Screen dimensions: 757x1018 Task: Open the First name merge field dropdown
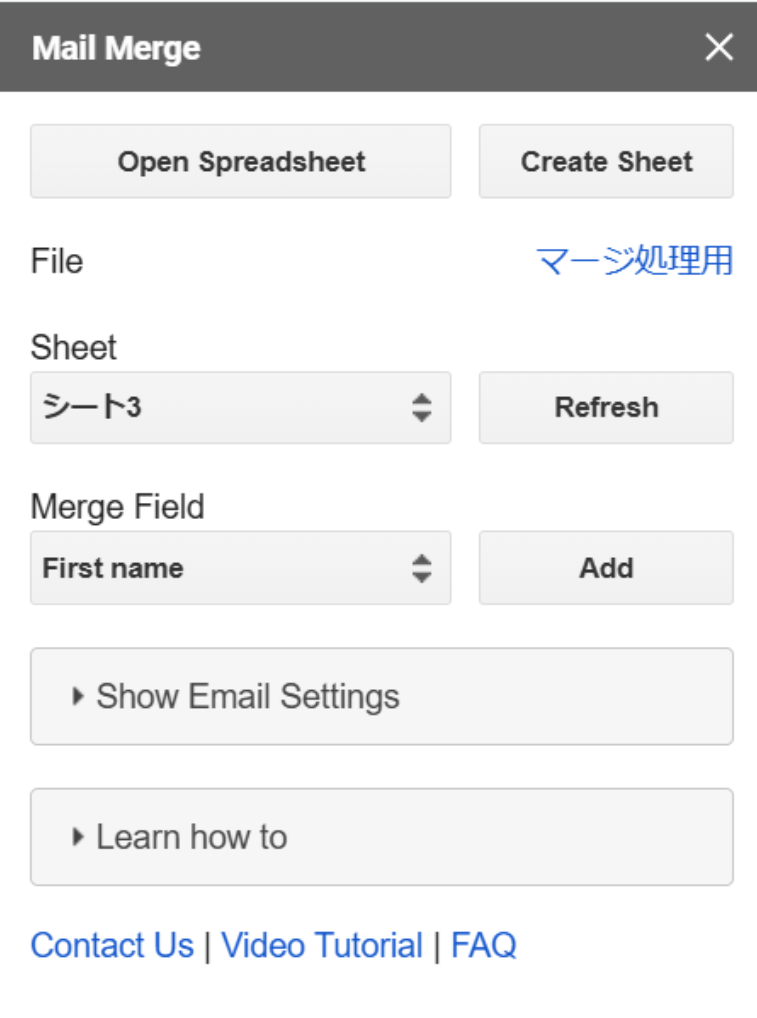(x=240, y=568)
